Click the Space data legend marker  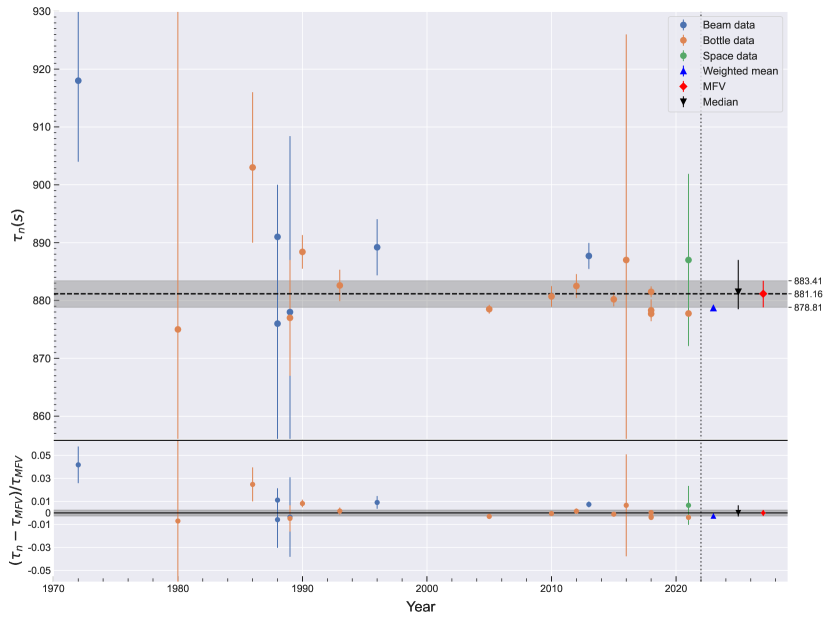(x=683, y=56)
